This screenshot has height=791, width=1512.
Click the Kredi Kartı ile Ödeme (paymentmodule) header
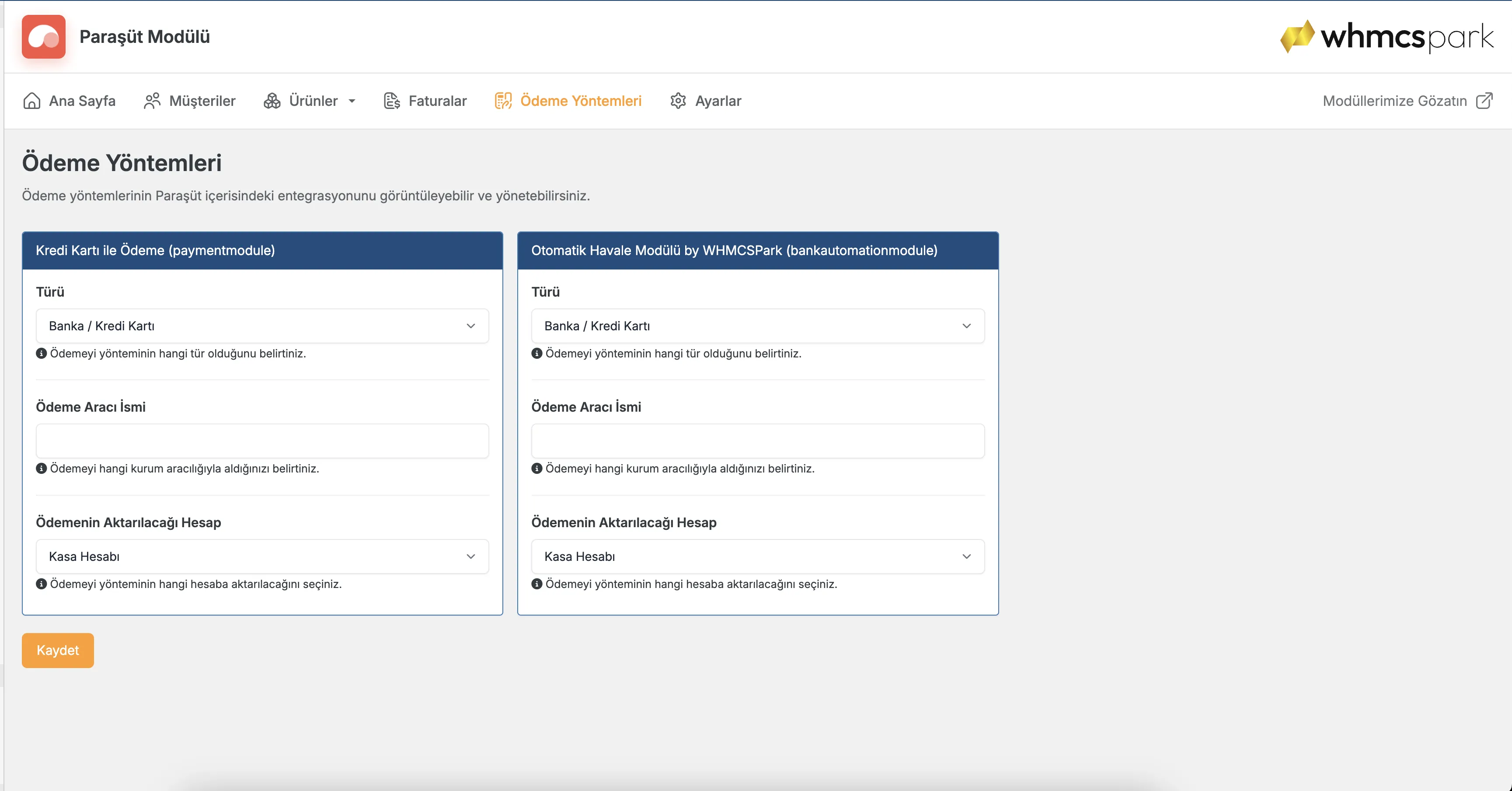262,251
